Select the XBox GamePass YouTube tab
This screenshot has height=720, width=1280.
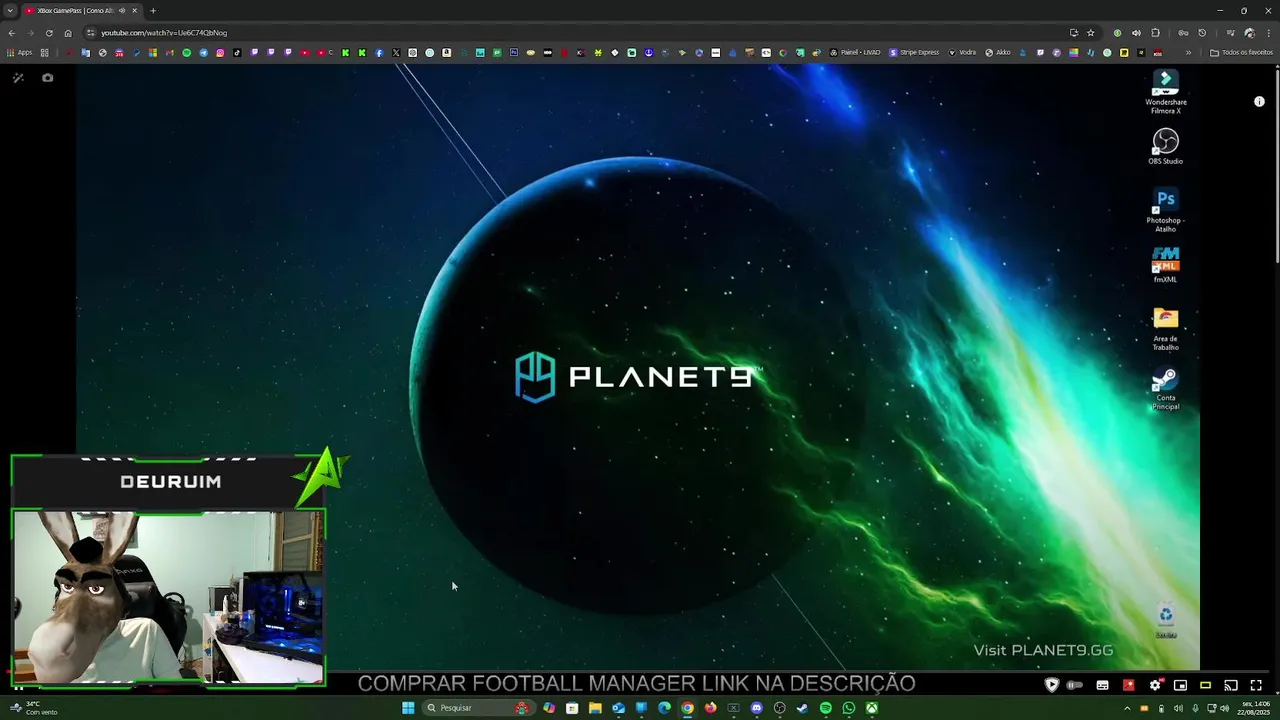click(x=82, y=10)
